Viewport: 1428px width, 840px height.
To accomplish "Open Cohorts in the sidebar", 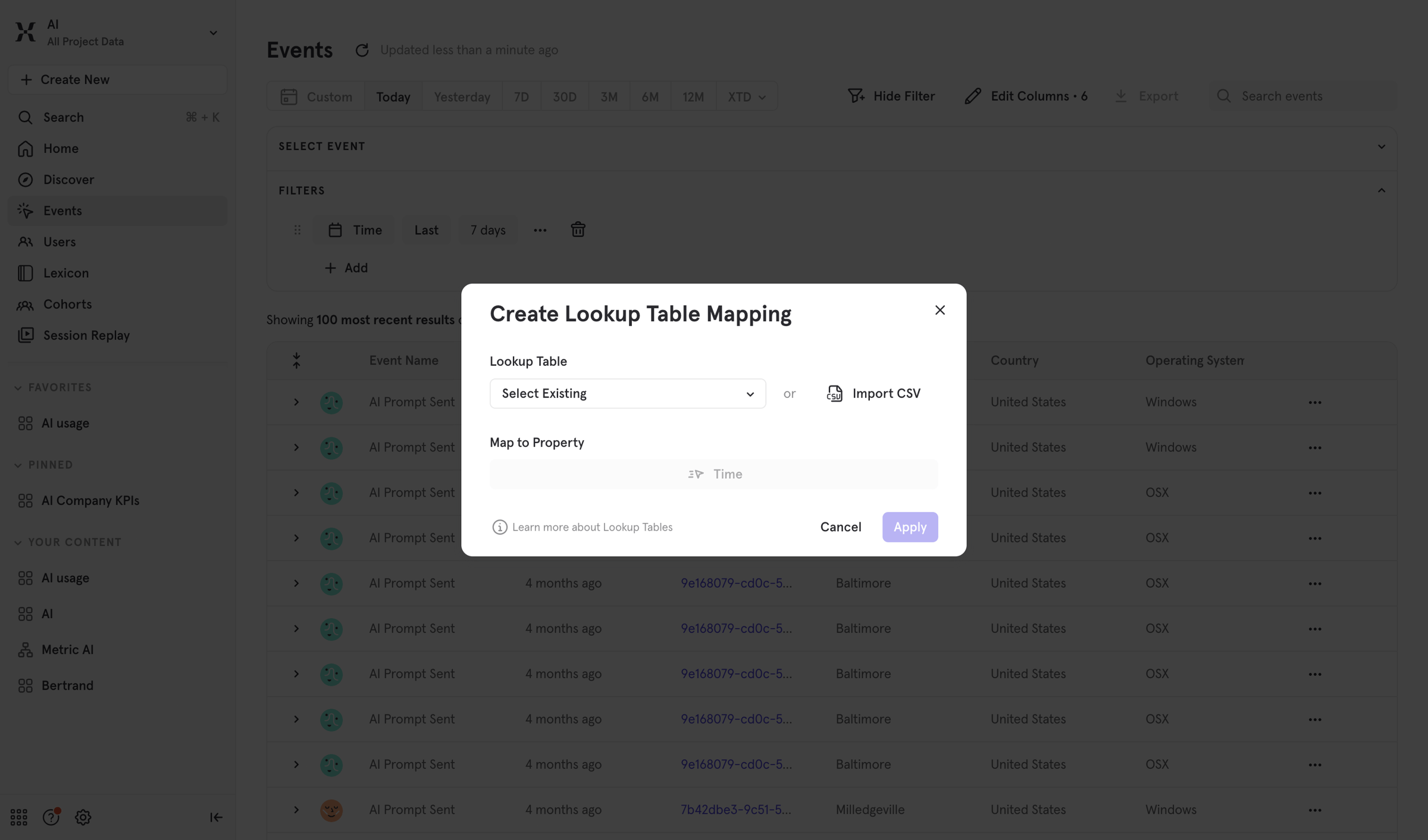I will tap(117, 304).
